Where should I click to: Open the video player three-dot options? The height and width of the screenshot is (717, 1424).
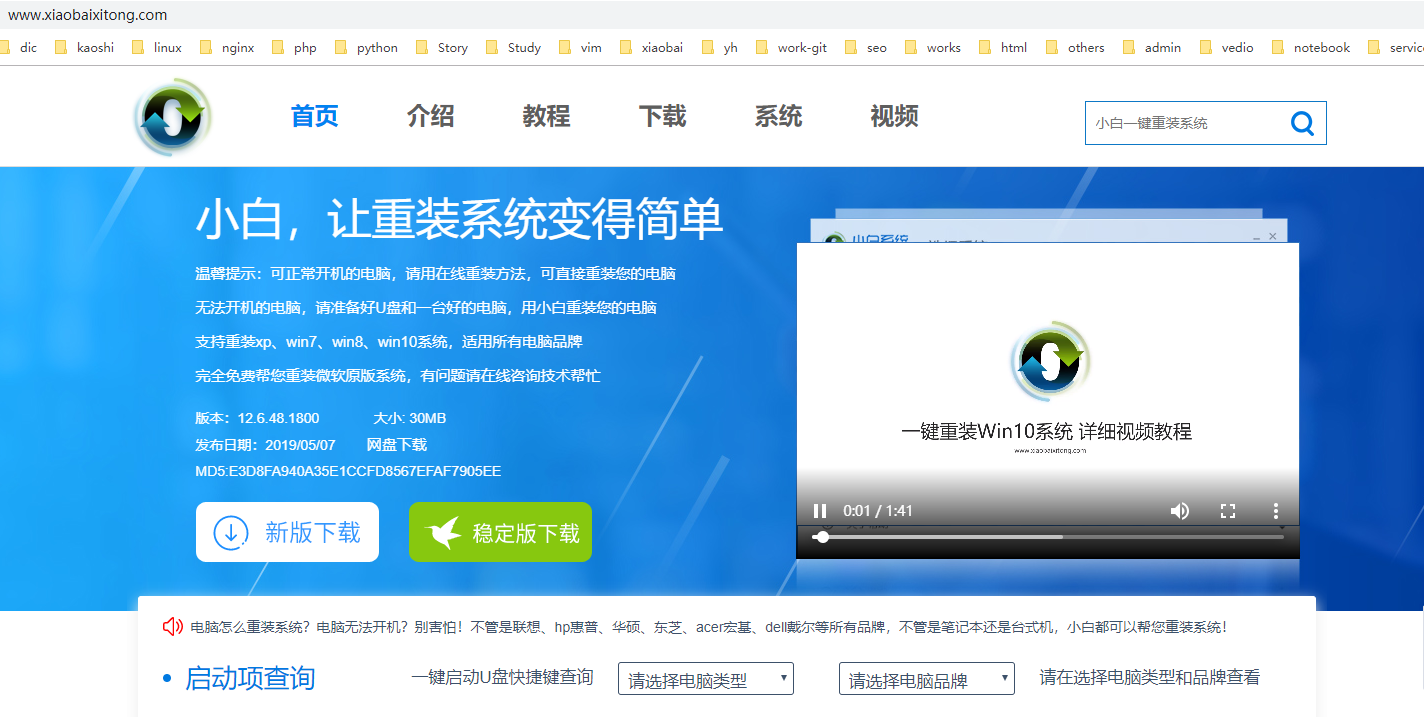1275,510
